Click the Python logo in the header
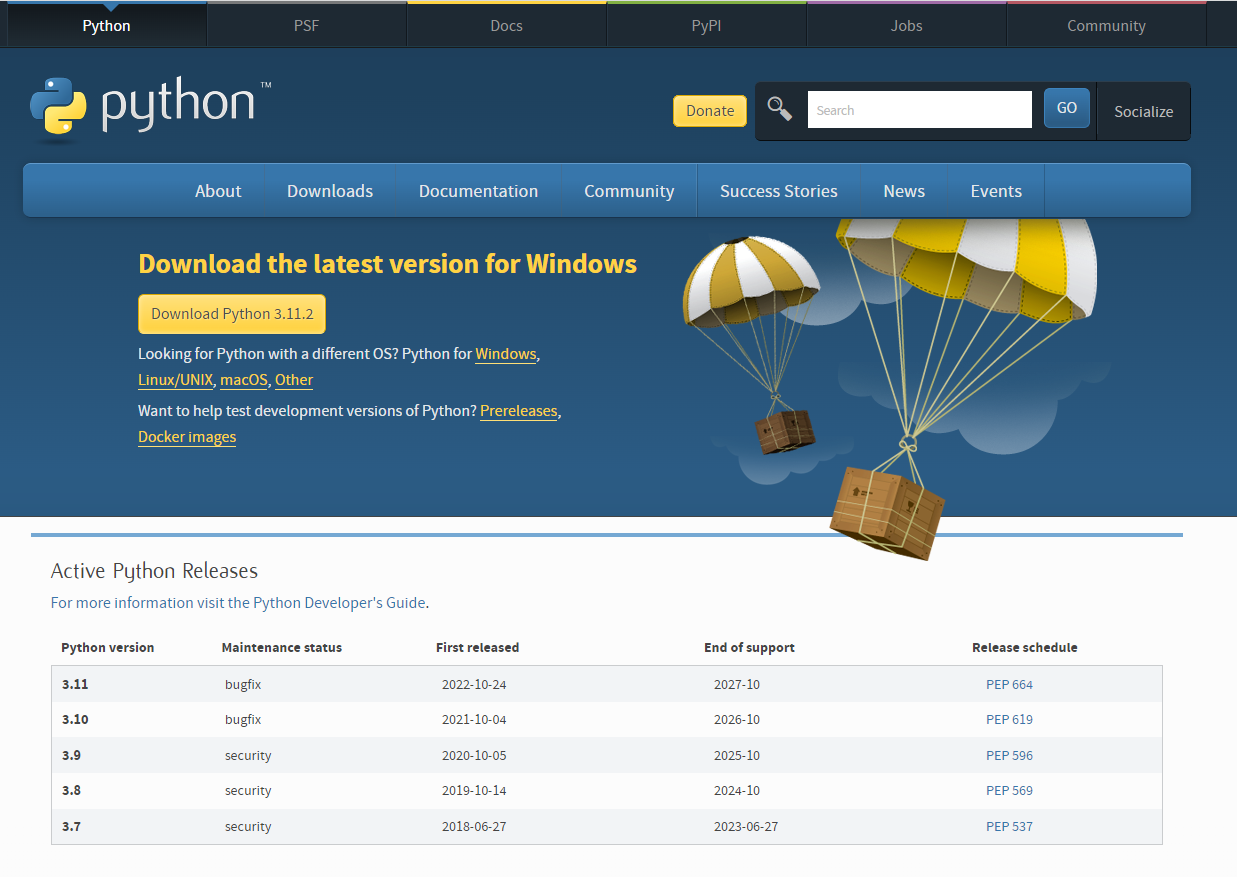This screenshot has height=877, width=1237. click(150, 109)
